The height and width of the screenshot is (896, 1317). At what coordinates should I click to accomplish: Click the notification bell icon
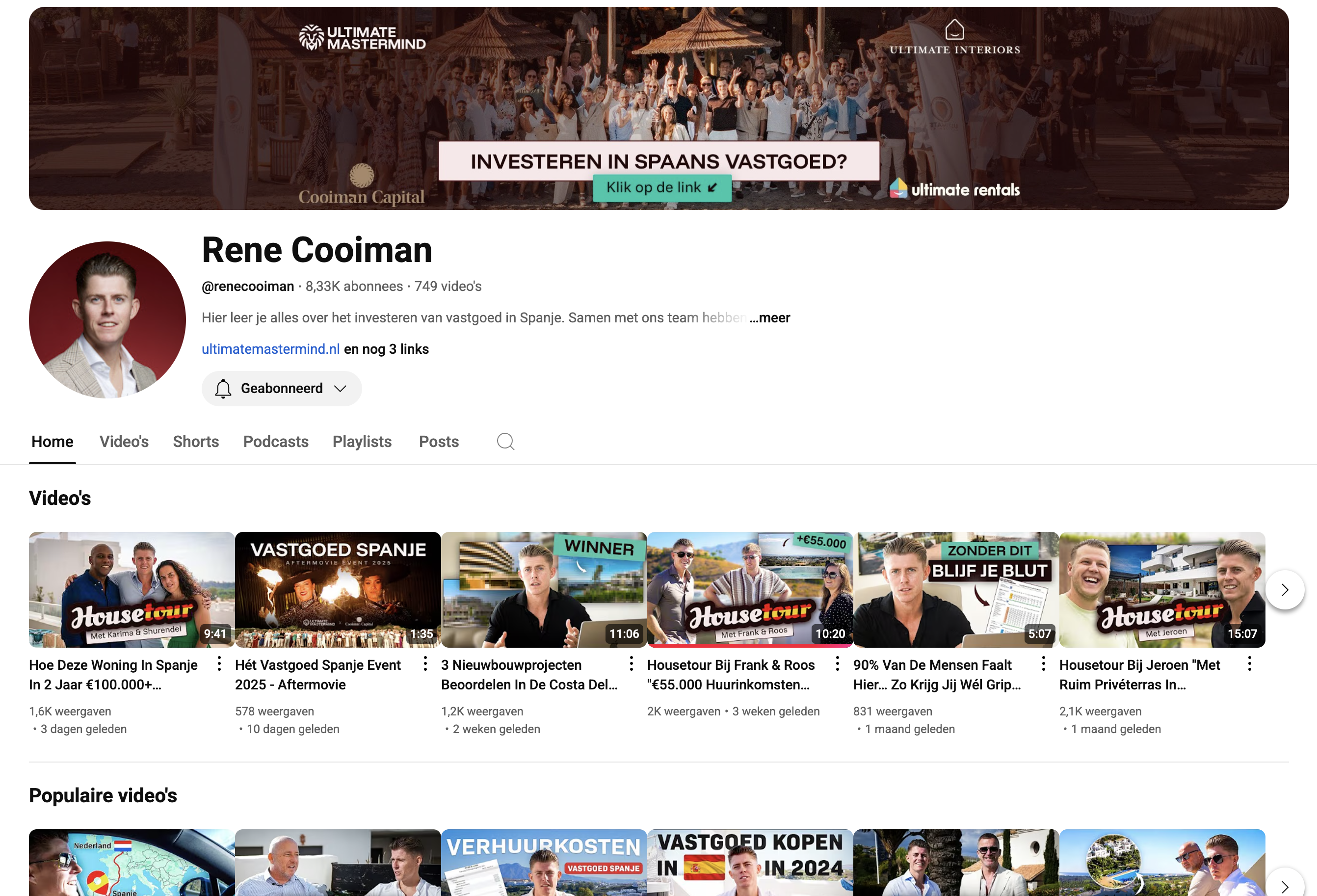[x=223, y=389]
